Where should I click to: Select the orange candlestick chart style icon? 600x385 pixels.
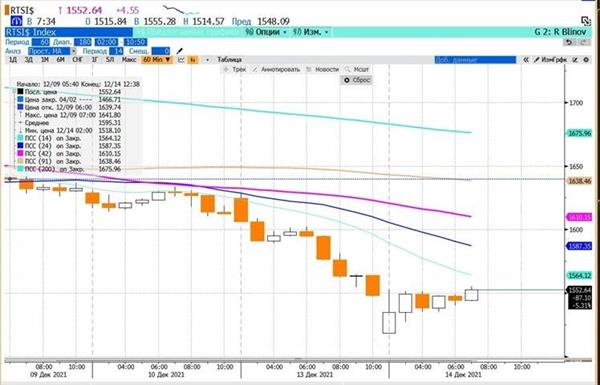coord(193,60)
